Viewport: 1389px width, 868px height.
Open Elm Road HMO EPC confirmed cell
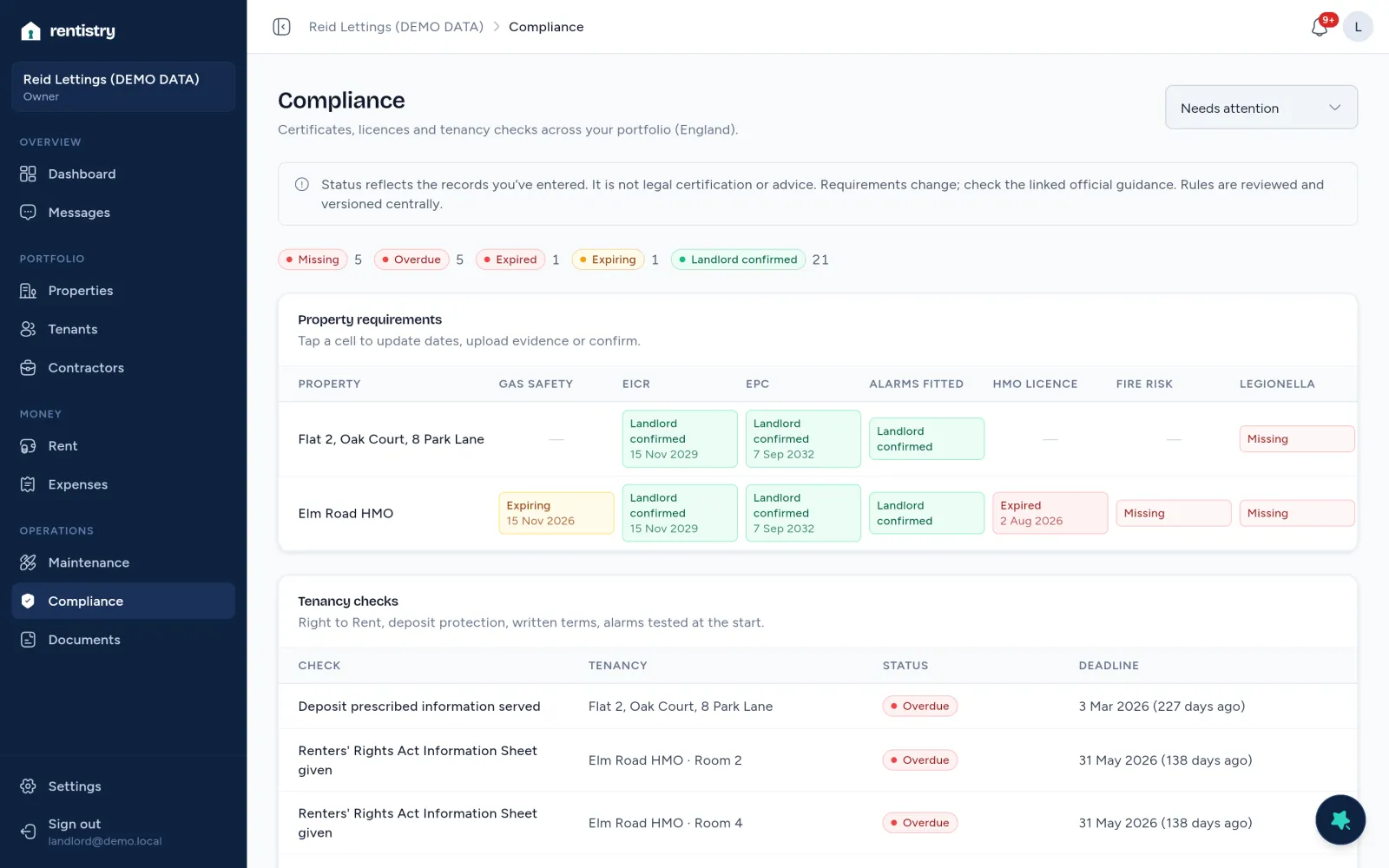coord(803,513)
